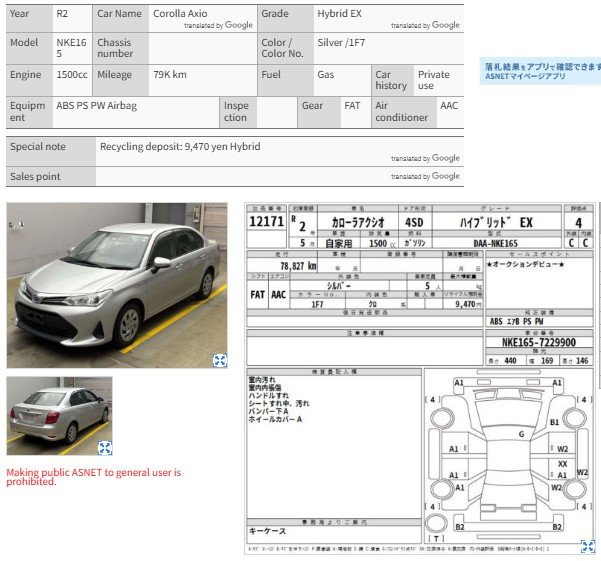Select the Recycling deposit special note text
The height and width of the screenshot is (561, 601).
180,146
